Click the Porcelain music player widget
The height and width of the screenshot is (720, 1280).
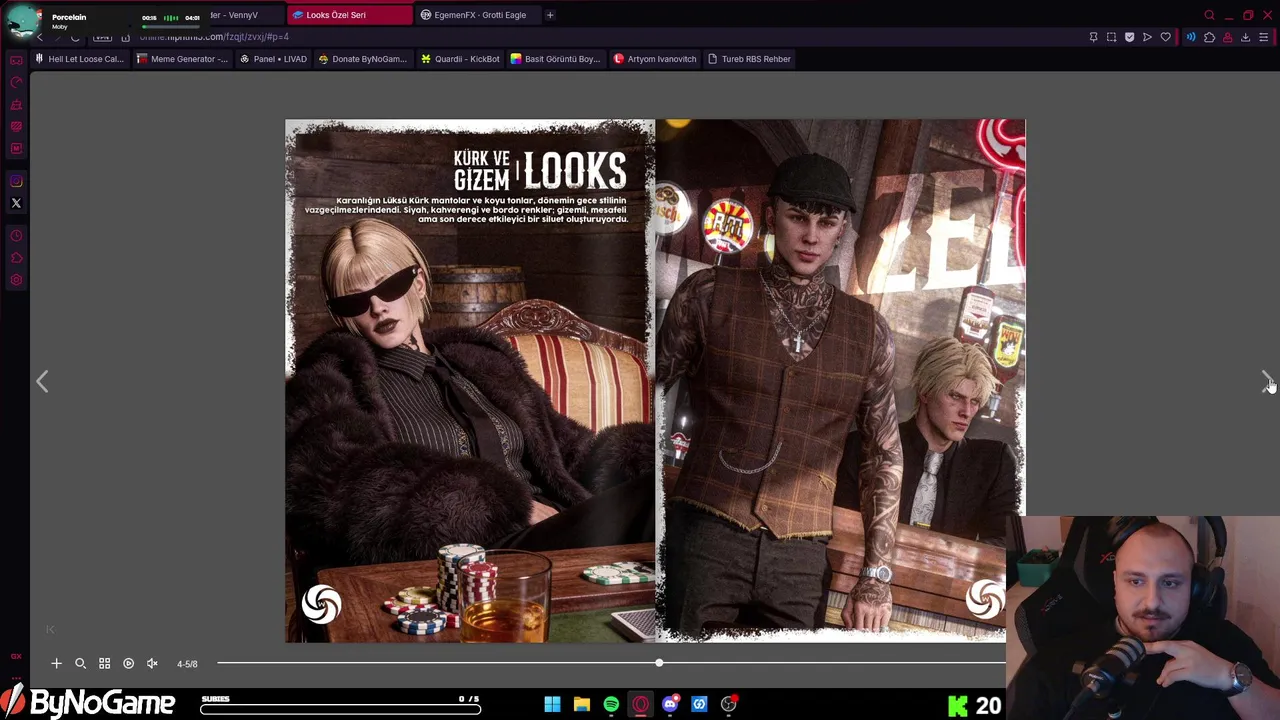coord(103,21)
